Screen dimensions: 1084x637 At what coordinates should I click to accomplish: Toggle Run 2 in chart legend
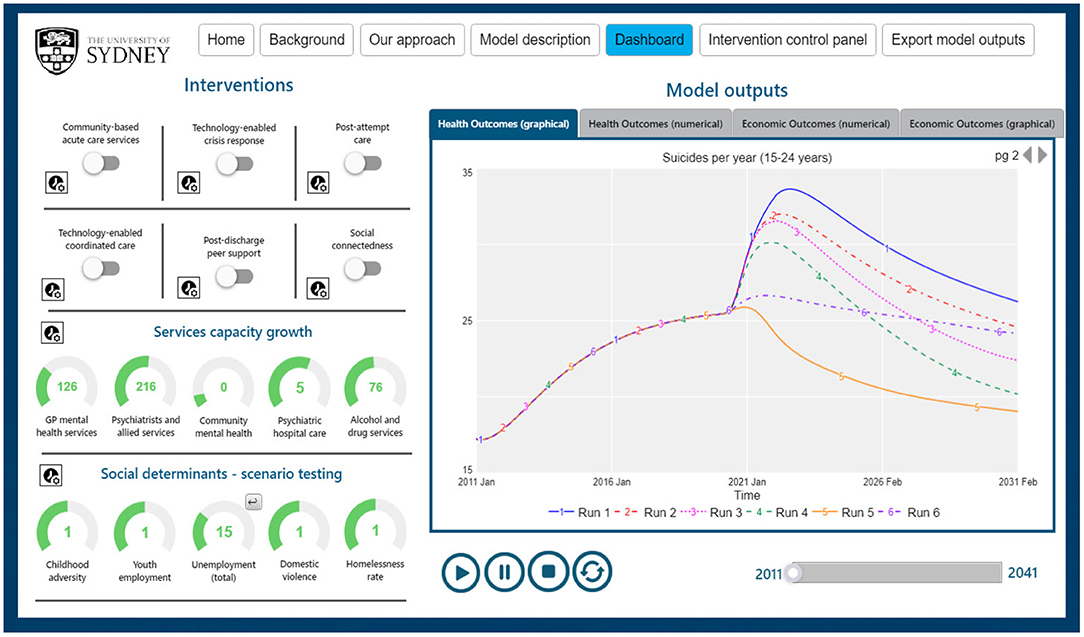[x=645, y=513]
